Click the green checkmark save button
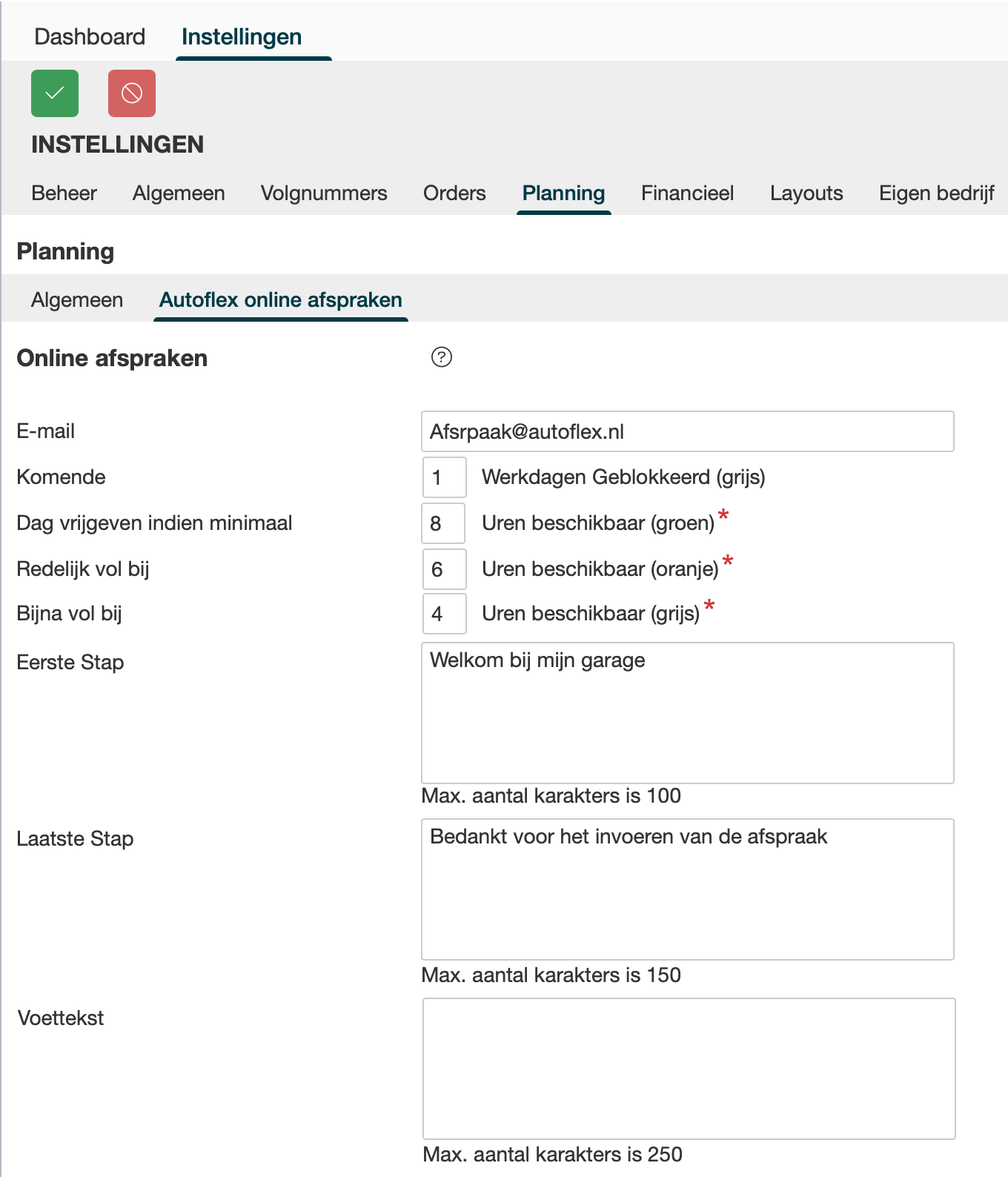Image resolution: width=1008 pixels, height=1177 pixels. point(55,93)
